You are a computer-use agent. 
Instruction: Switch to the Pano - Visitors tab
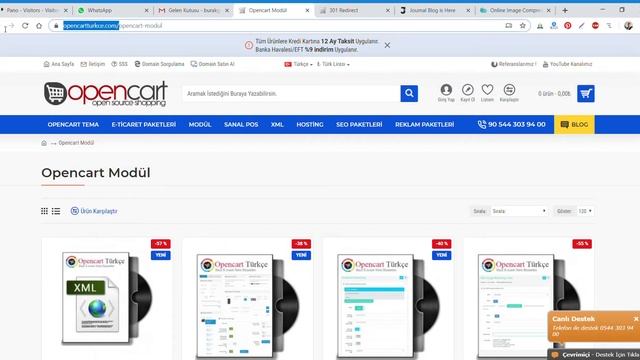[34, 10]
